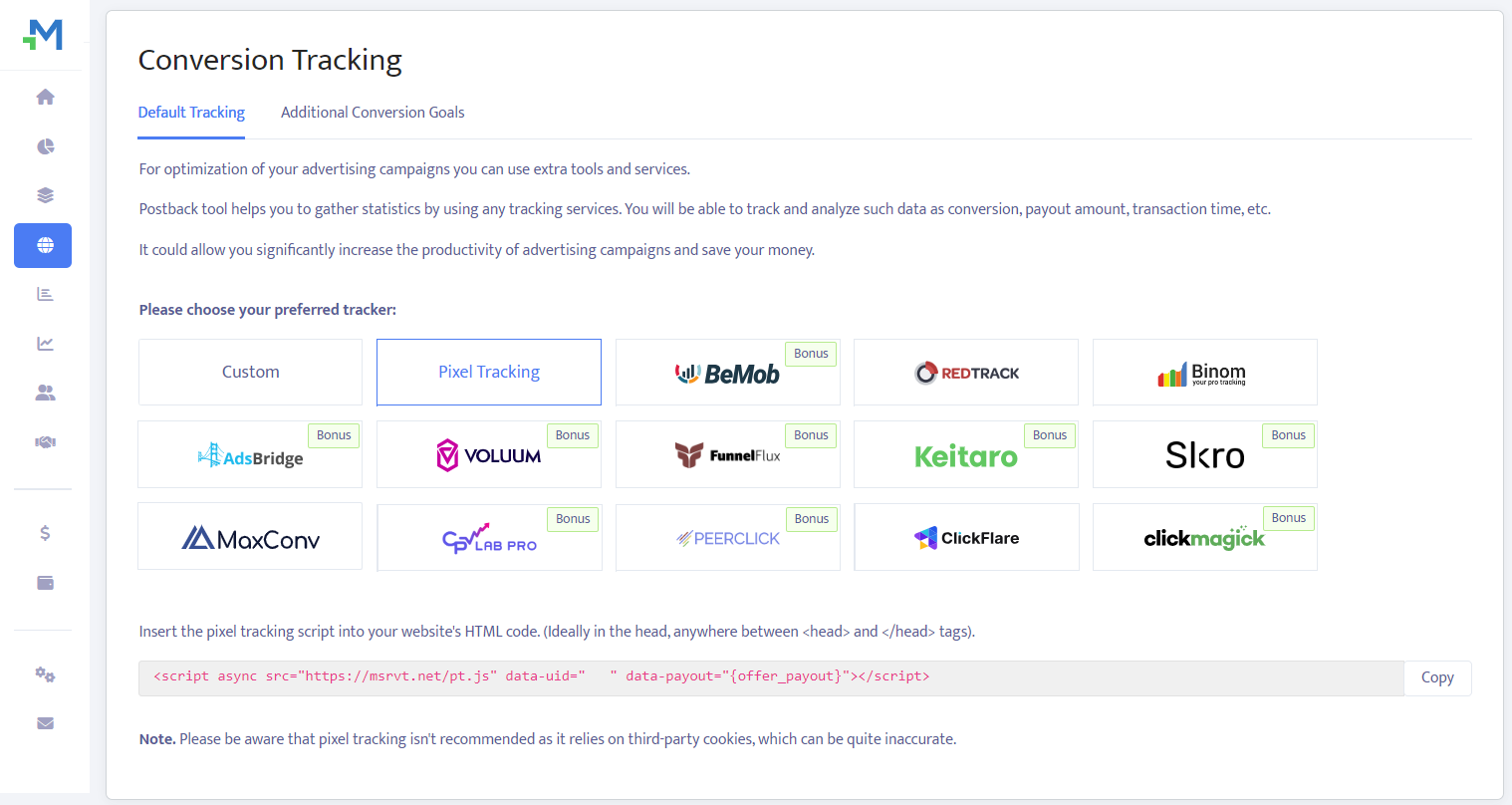Select the globe tracking icon
The width and height of the screenshot is (1512, 805).
pos(44,245)
